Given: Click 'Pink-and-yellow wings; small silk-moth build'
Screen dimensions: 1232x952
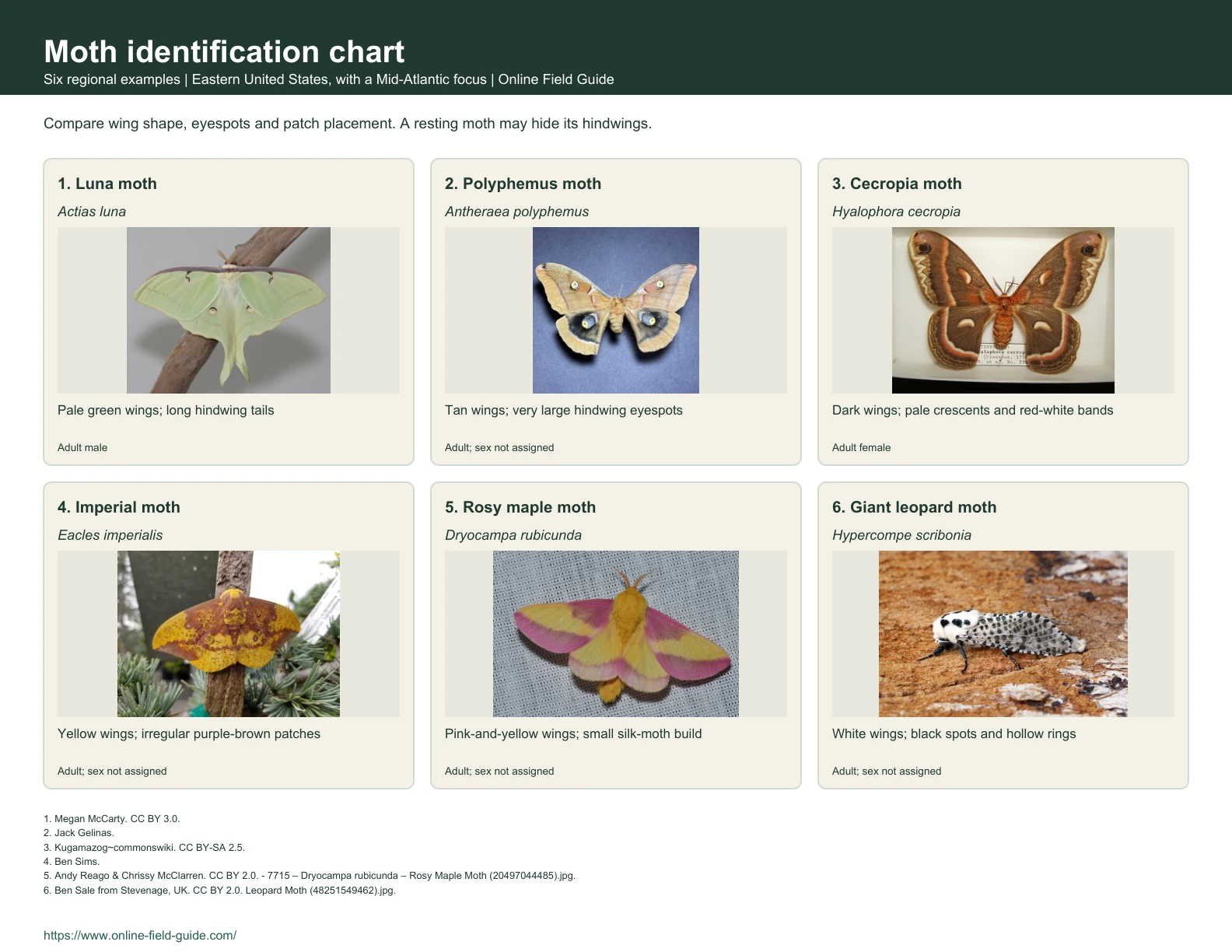Looking at the screenshot, I should 573,733.
